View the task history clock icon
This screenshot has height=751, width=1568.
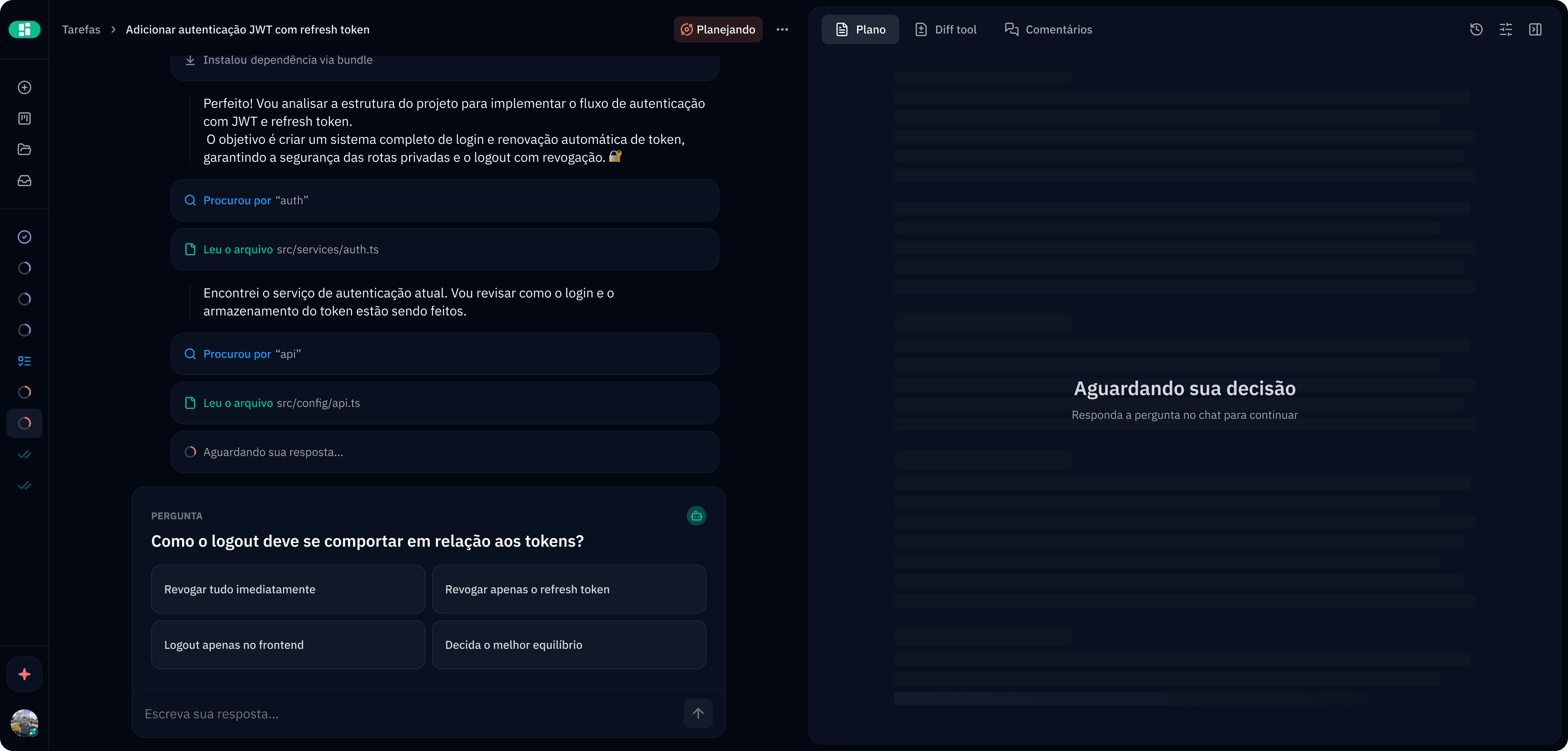1476,29
